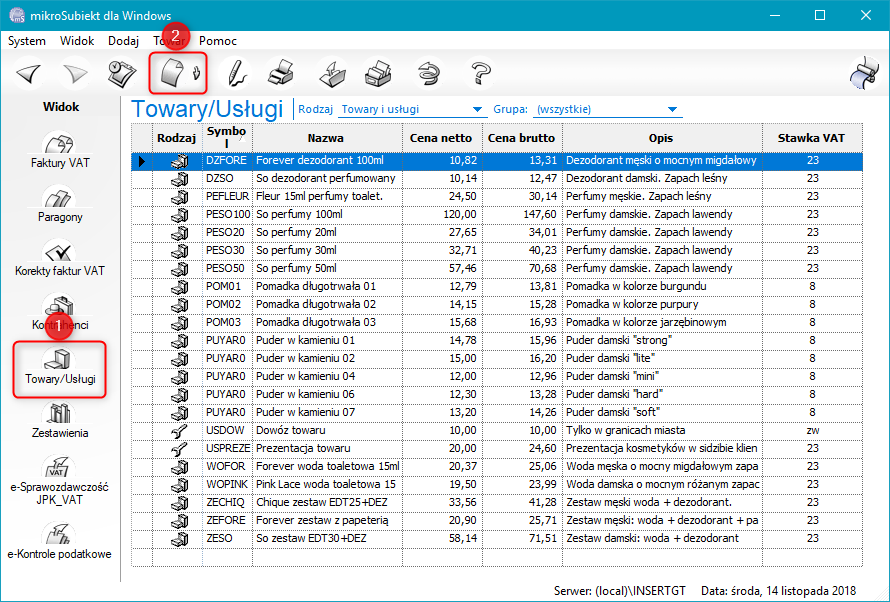This screenshot has height=602, width=890.
Task: Select 'Prezentacja towaru' row
Action: pyautogui.click(x=497, y=448)
